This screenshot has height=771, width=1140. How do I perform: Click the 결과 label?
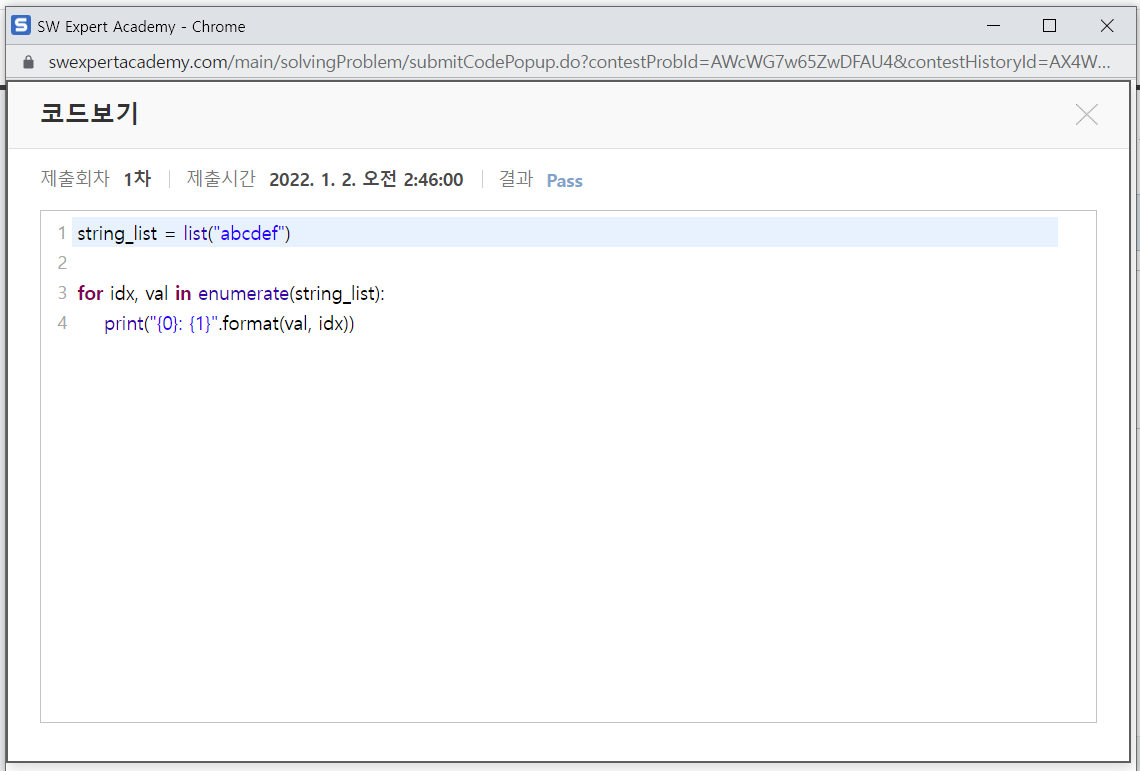tap(515, 179)
